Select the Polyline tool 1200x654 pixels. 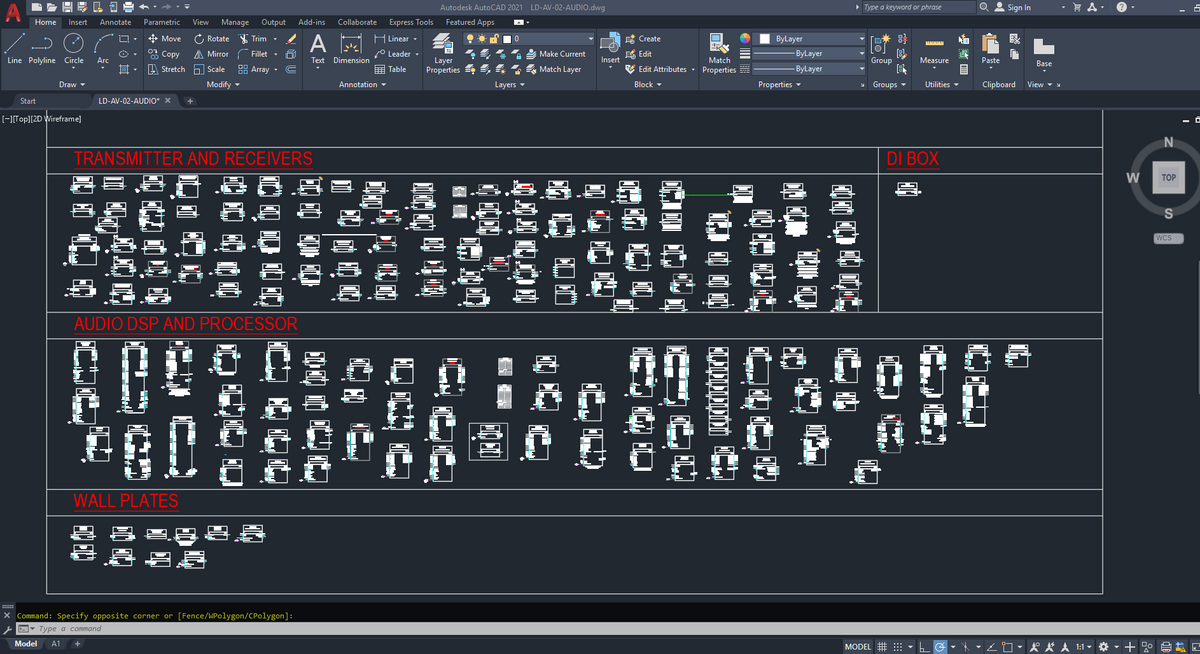42,48
